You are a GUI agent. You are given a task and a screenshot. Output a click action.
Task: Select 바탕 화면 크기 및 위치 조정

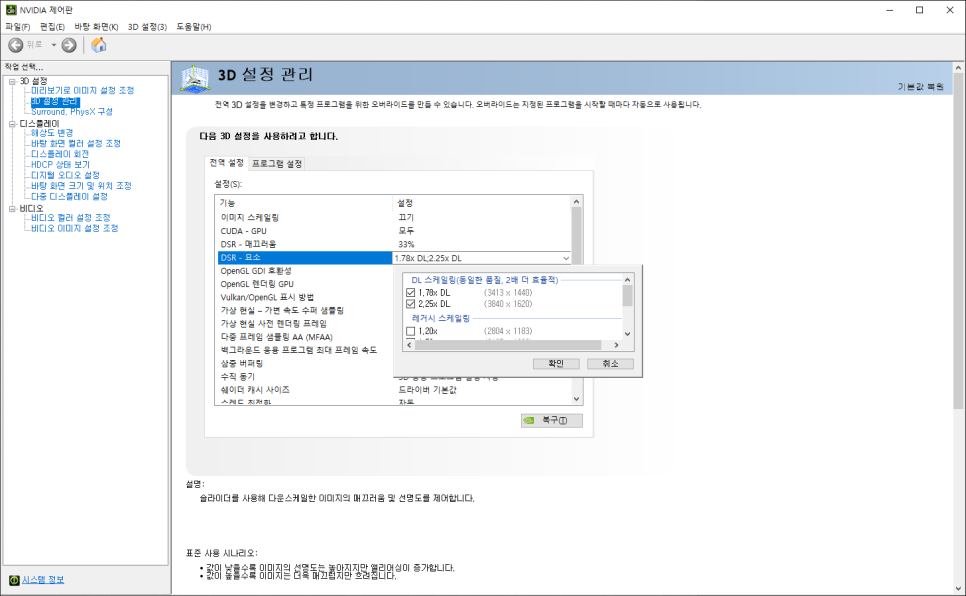81,186
